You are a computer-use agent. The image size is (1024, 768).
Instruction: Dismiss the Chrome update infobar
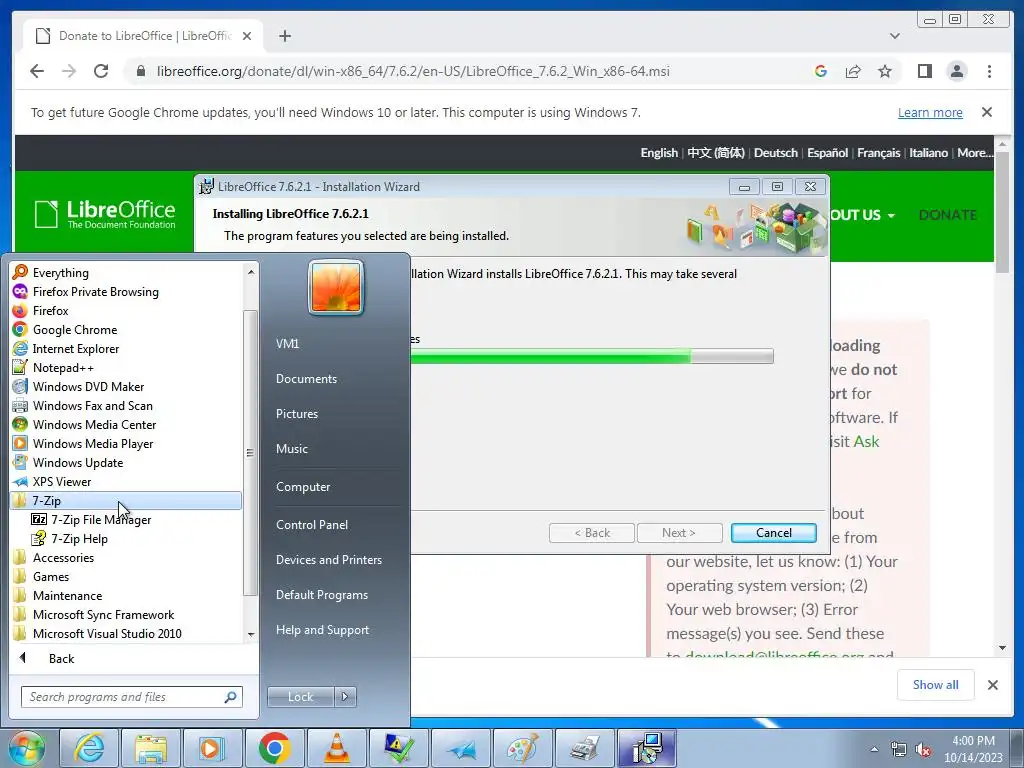coord(987,112)
